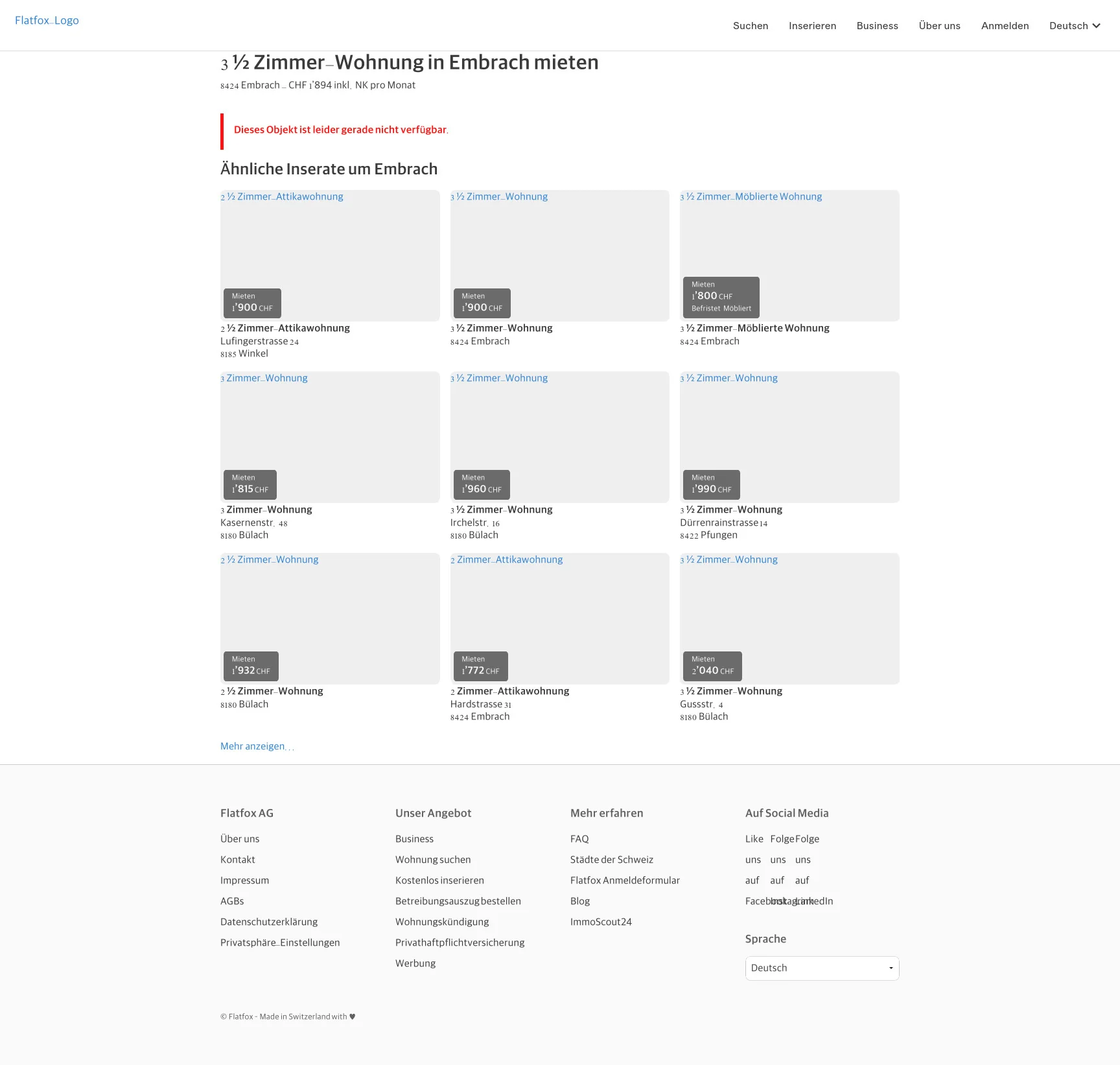Click Anmelden to sign in

tap(1004, 26)
